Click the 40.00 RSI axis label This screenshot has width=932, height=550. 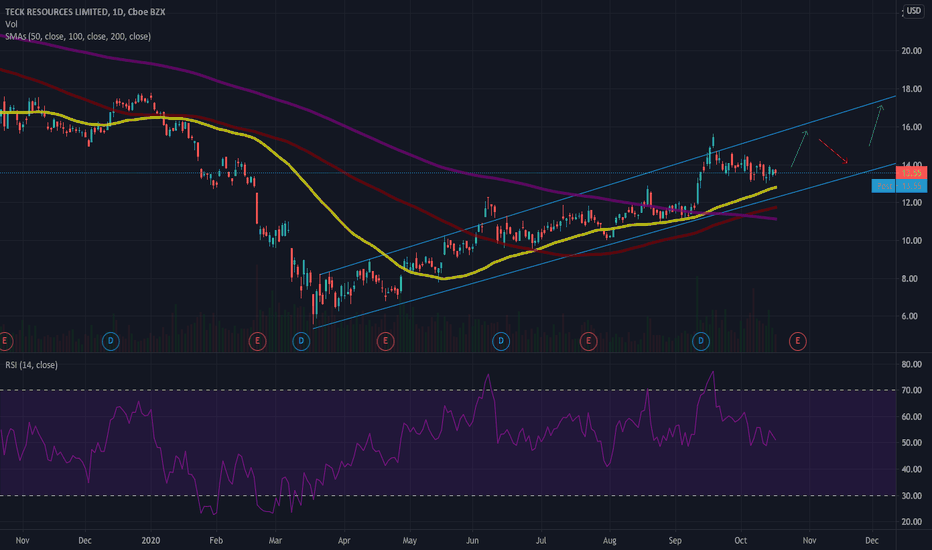911,469
